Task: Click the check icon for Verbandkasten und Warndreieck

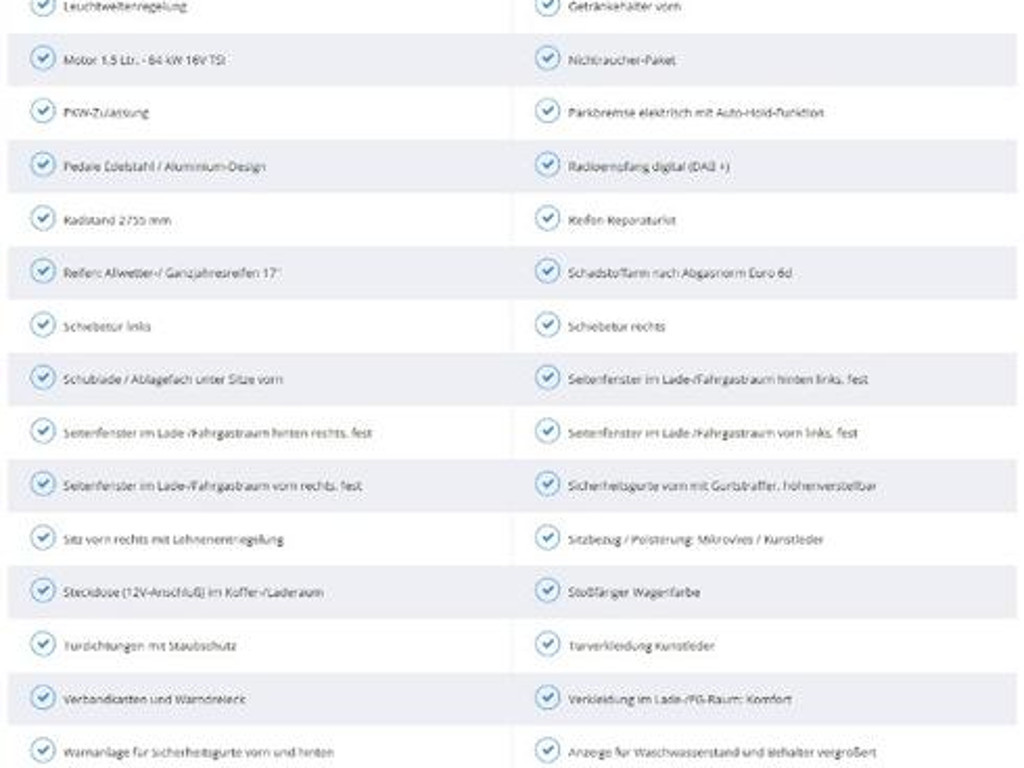Action: (x=42, y=698)
